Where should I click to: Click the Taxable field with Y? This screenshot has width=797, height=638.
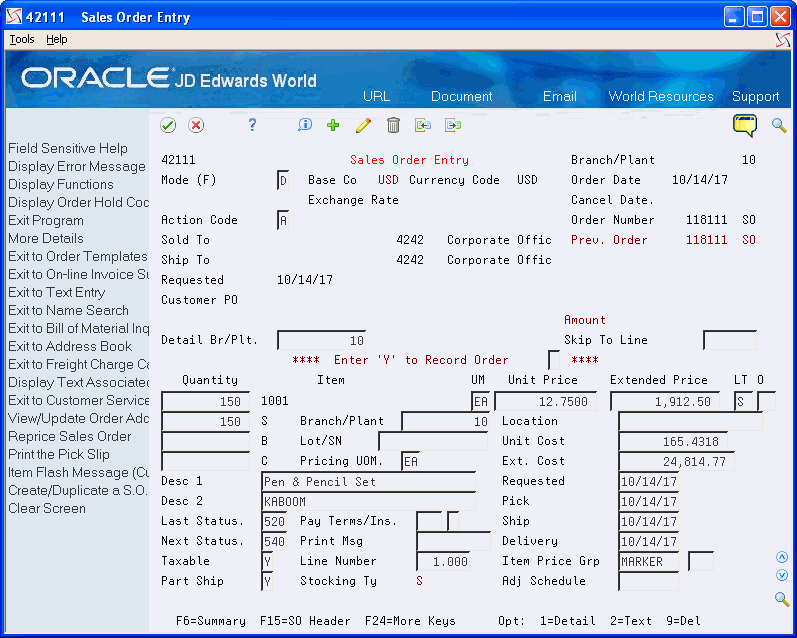coord(267,561)
